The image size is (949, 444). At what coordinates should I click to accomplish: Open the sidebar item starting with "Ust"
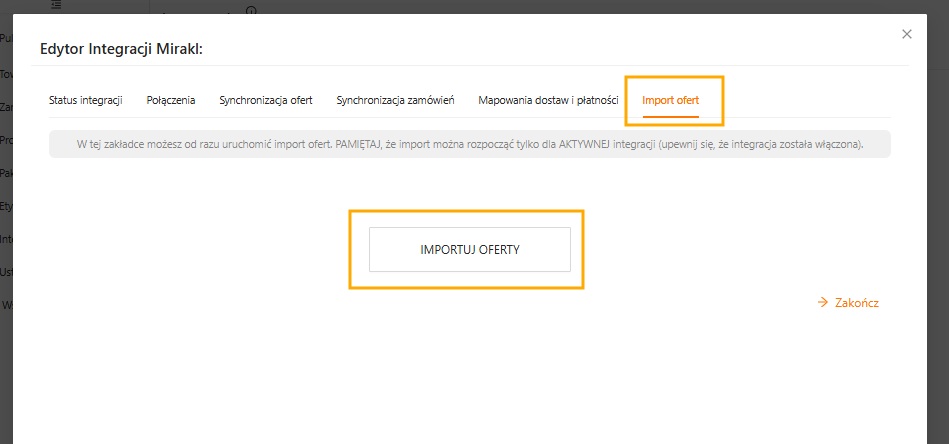point(6,272)
